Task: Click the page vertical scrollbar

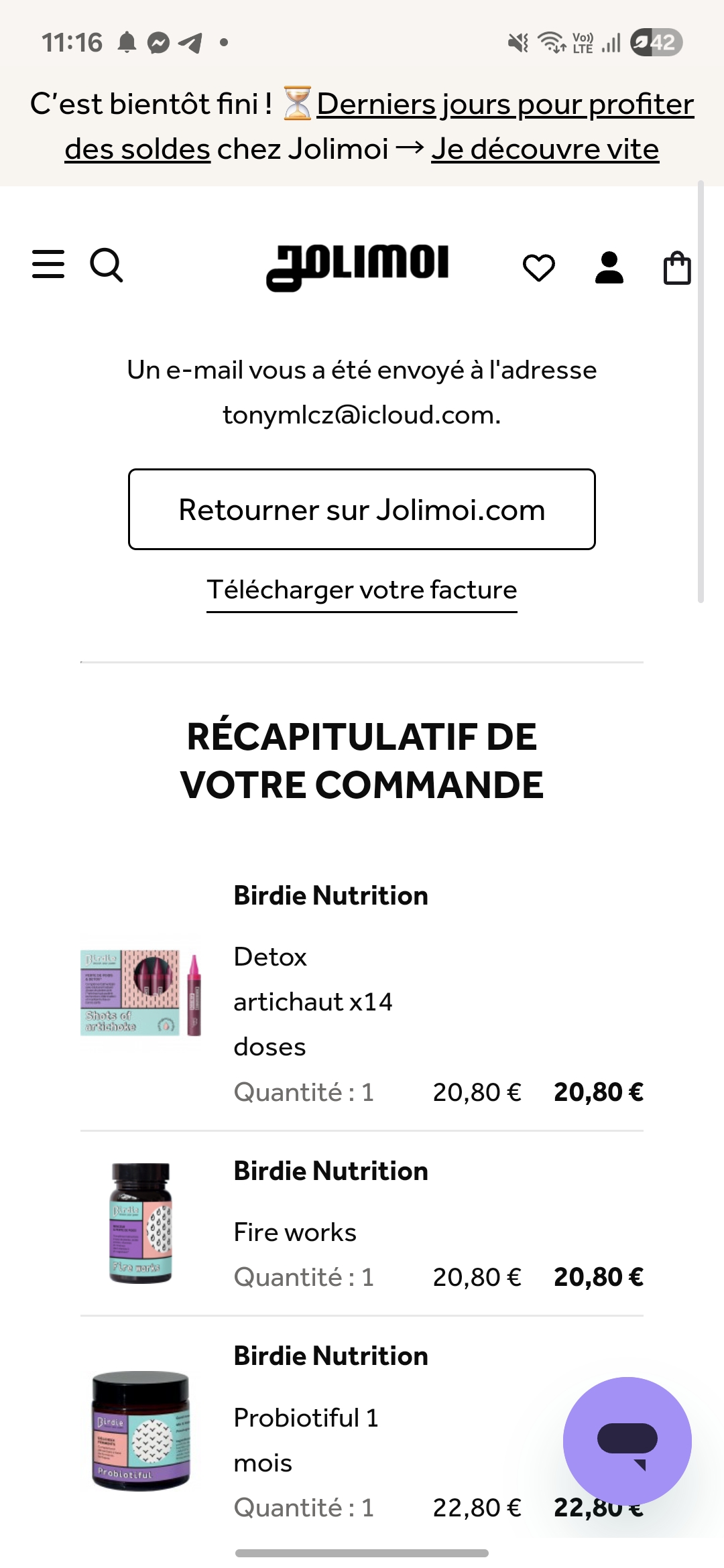Action: point(701,392)
